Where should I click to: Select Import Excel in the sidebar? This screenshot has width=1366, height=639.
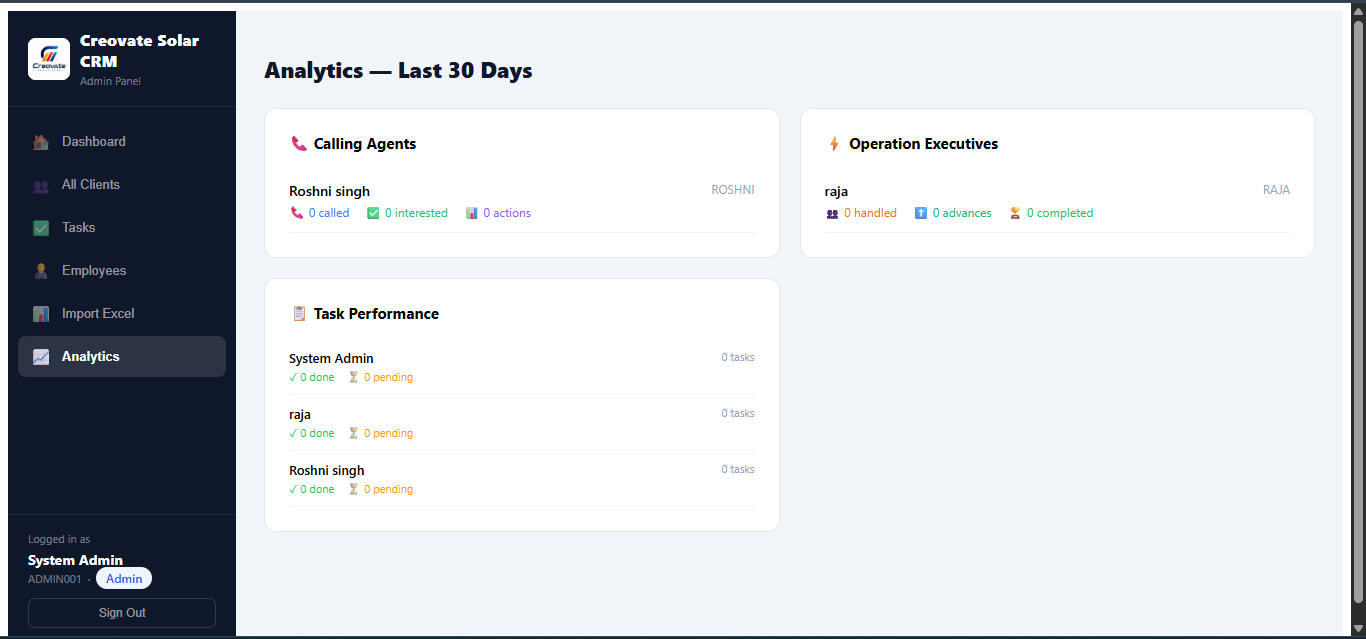[122, 314]
